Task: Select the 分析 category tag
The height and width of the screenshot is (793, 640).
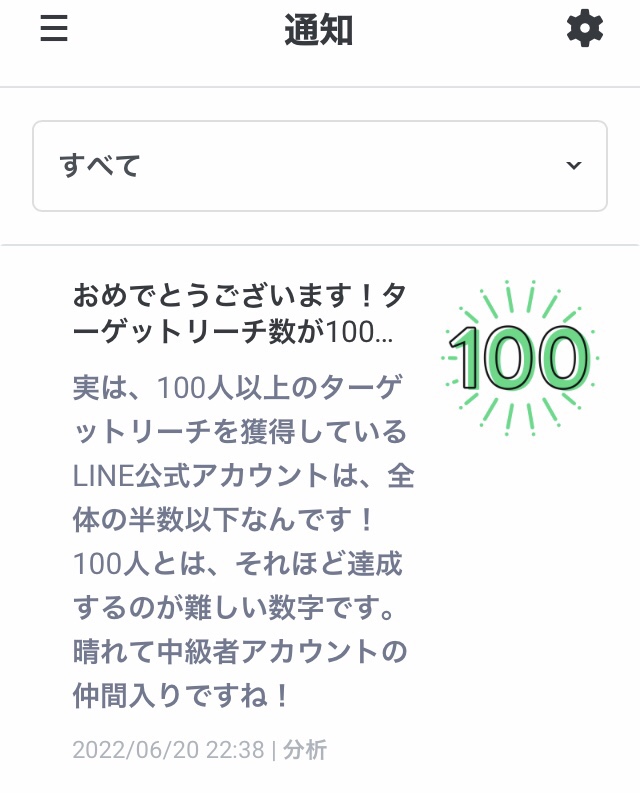Action: tap(305, 750)
